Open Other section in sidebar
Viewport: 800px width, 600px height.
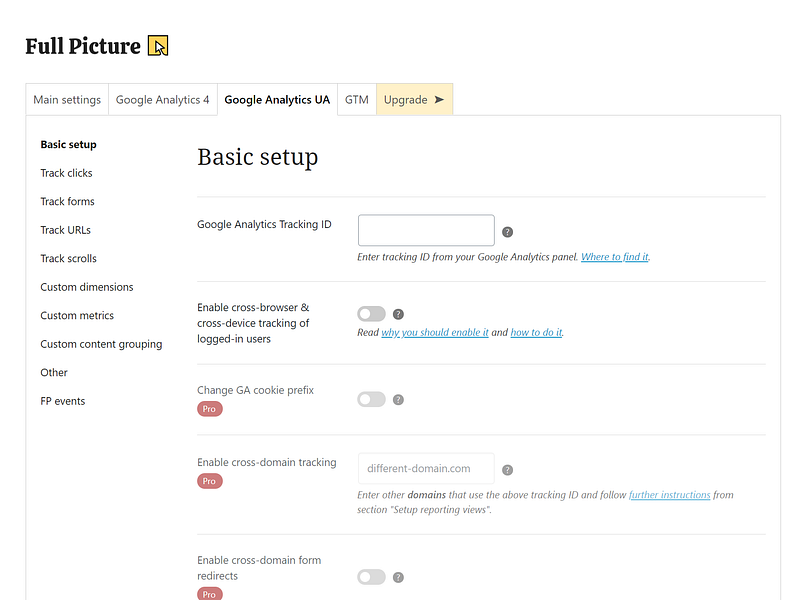click(54, 373)
